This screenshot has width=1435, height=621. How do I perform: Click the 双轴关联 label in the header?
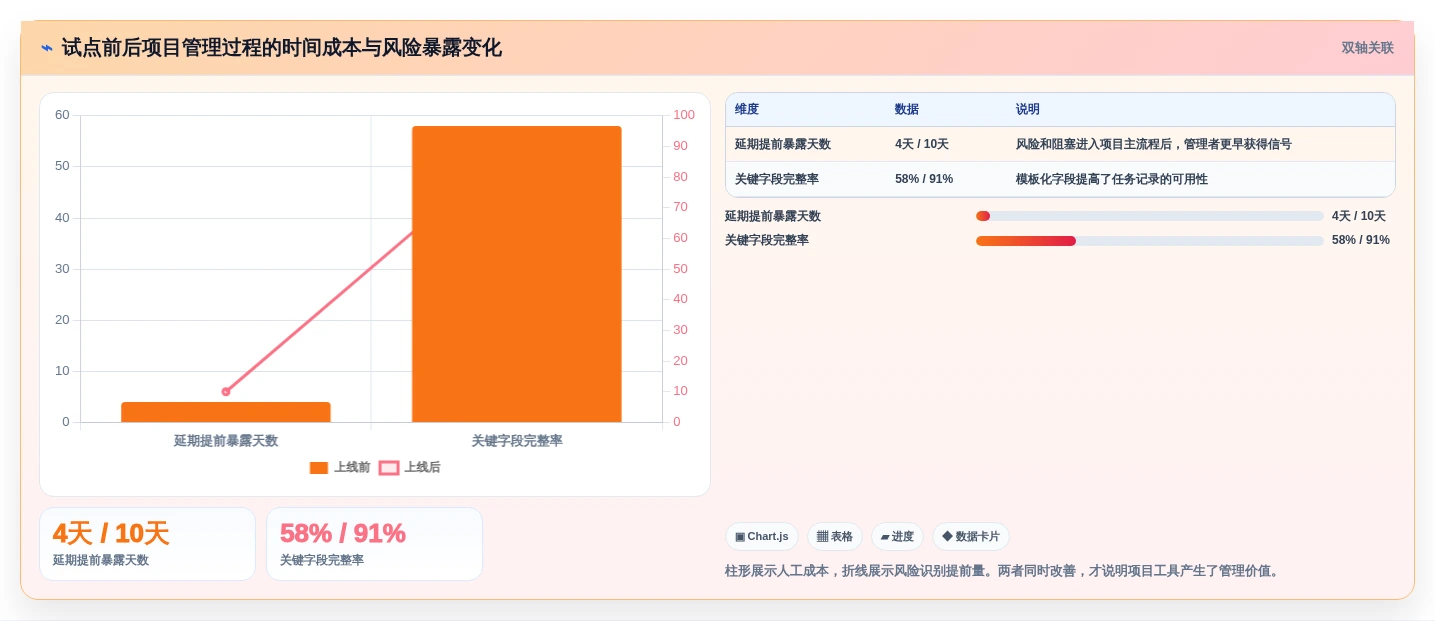tap(1367, 48)
